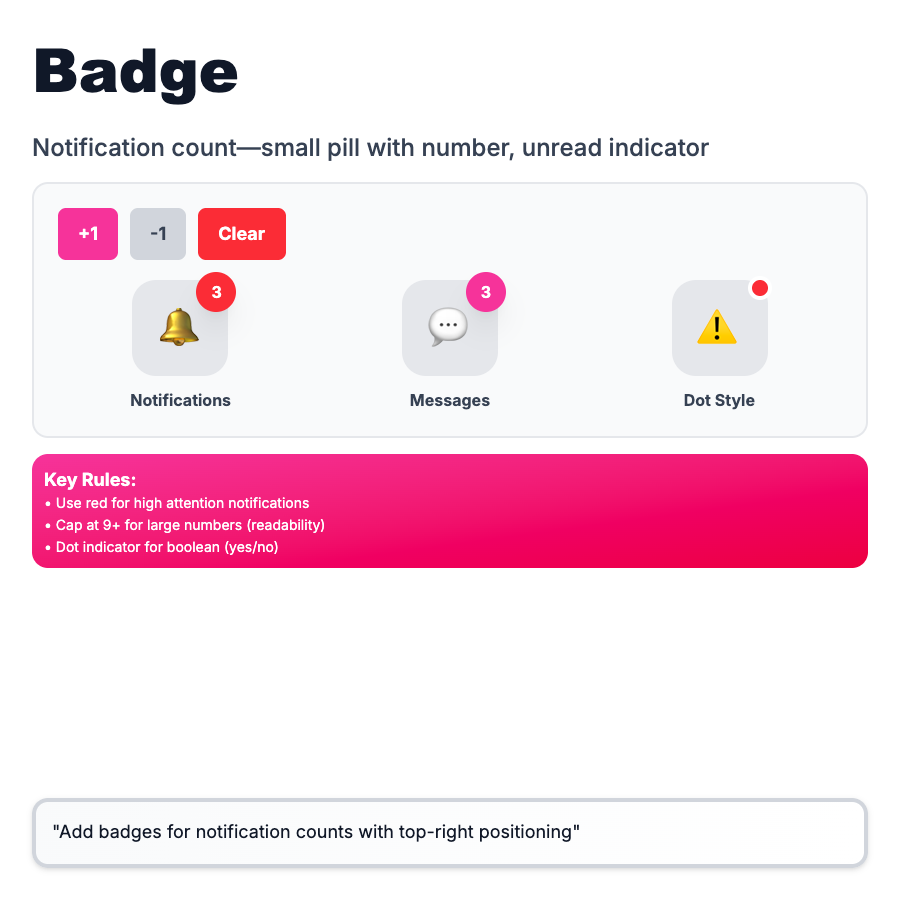The image size is (900, 900).
Task: Focus the prompt text box about badges
Action: click(x=450, y=832)
